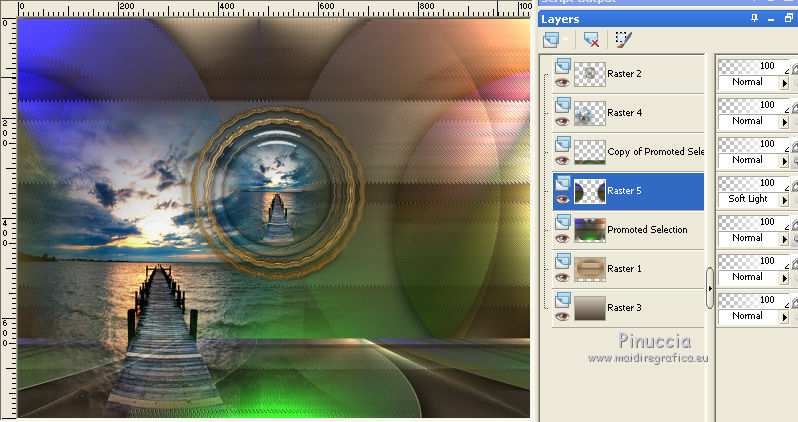This screenshot has height=422, width=798.
Task: Click Promoted Selection layer type icon
Action: click(563, 222)
